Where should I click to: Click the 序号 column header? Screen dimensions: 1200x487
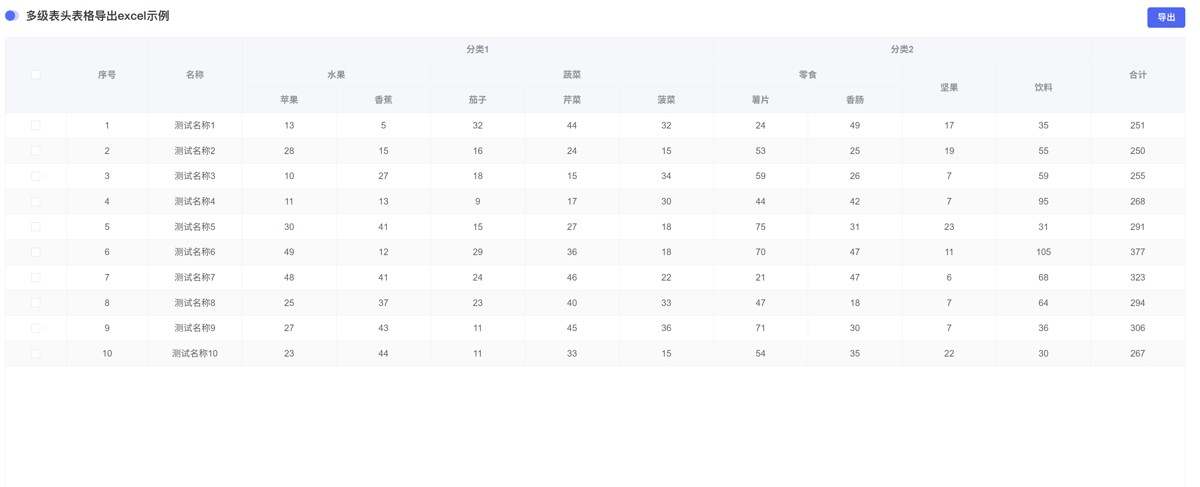coord(107,75)
